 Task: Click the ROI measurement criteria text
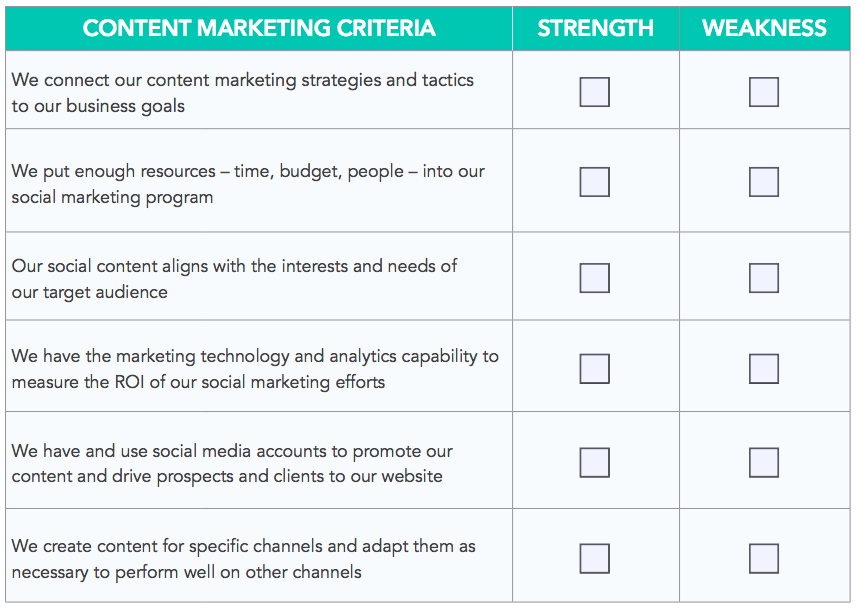pos(255,369)
